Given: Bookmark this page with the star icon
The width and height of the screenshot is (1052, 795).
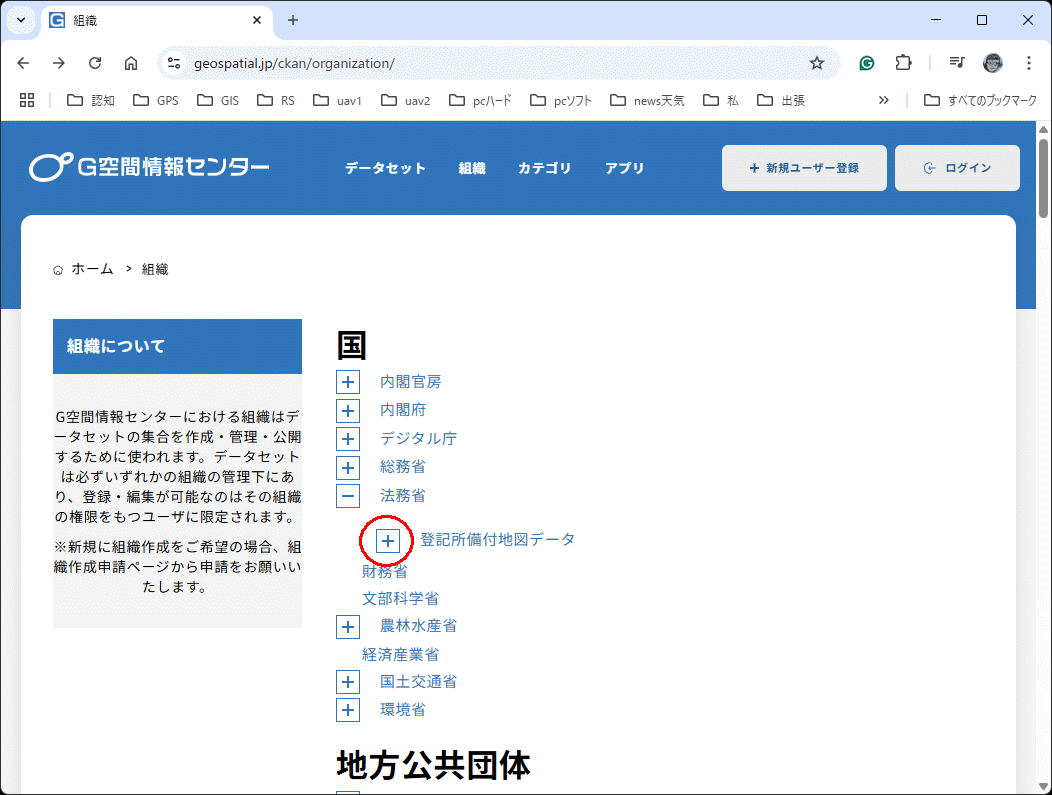Looking at the screenshot, I should coord(817,63).
